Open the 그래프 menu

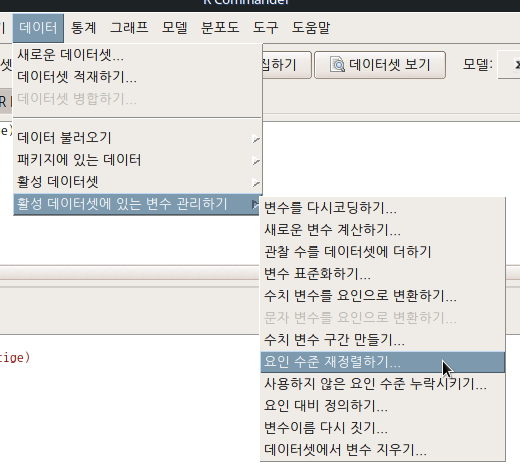click(129, 28)
